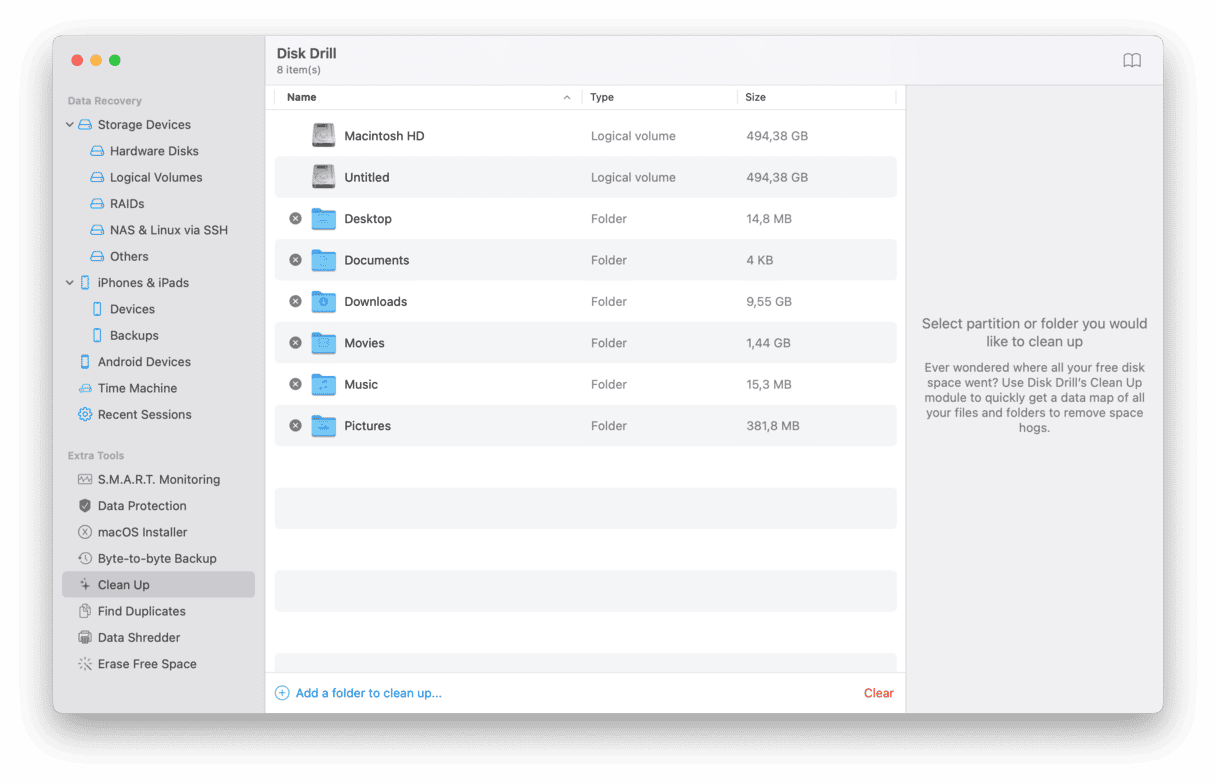Click the Data Protection shield icon

[x=85, y=506]
